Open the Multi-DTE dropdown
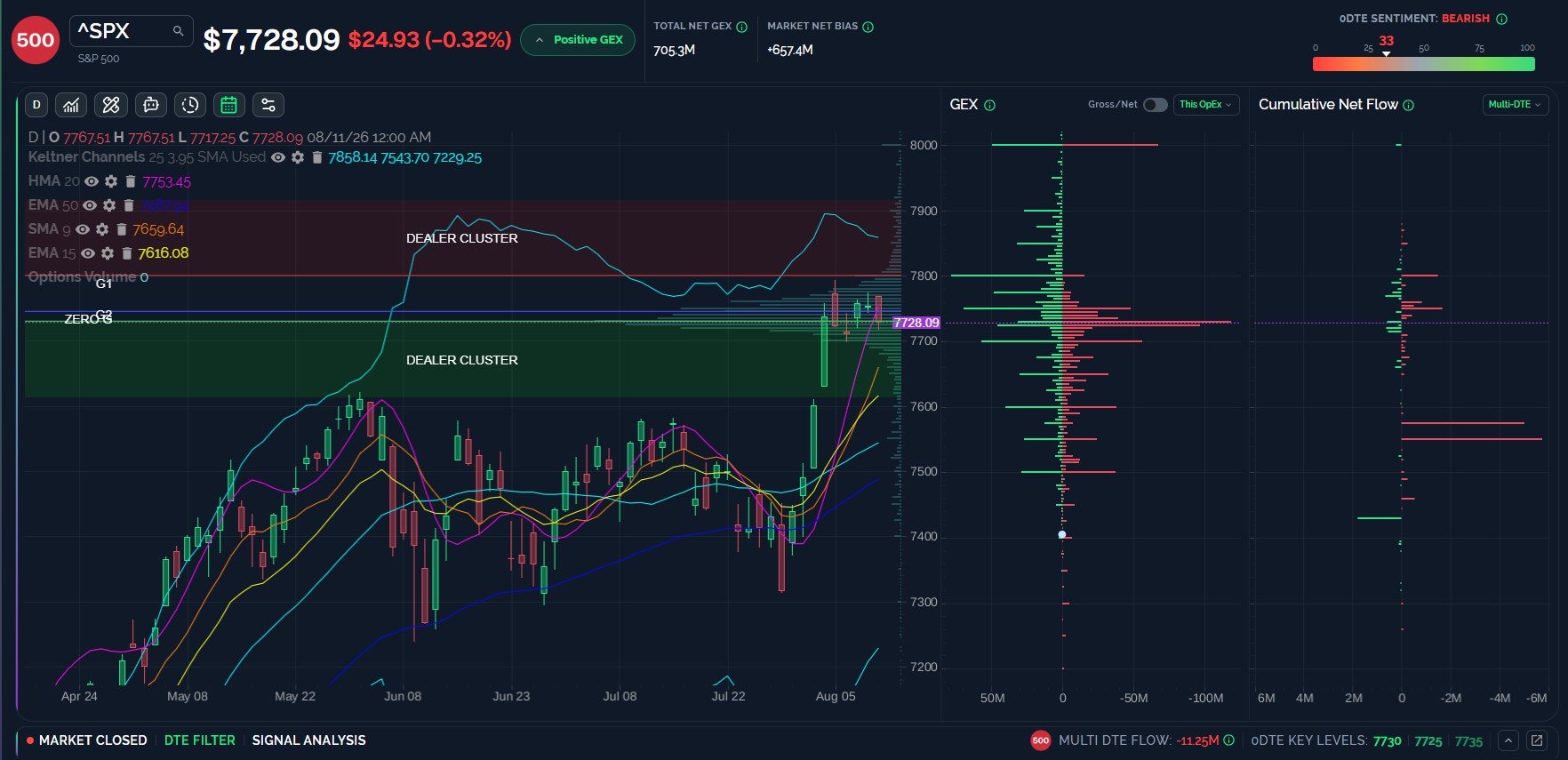The image size is (1568, 760). click(1515, 105)
